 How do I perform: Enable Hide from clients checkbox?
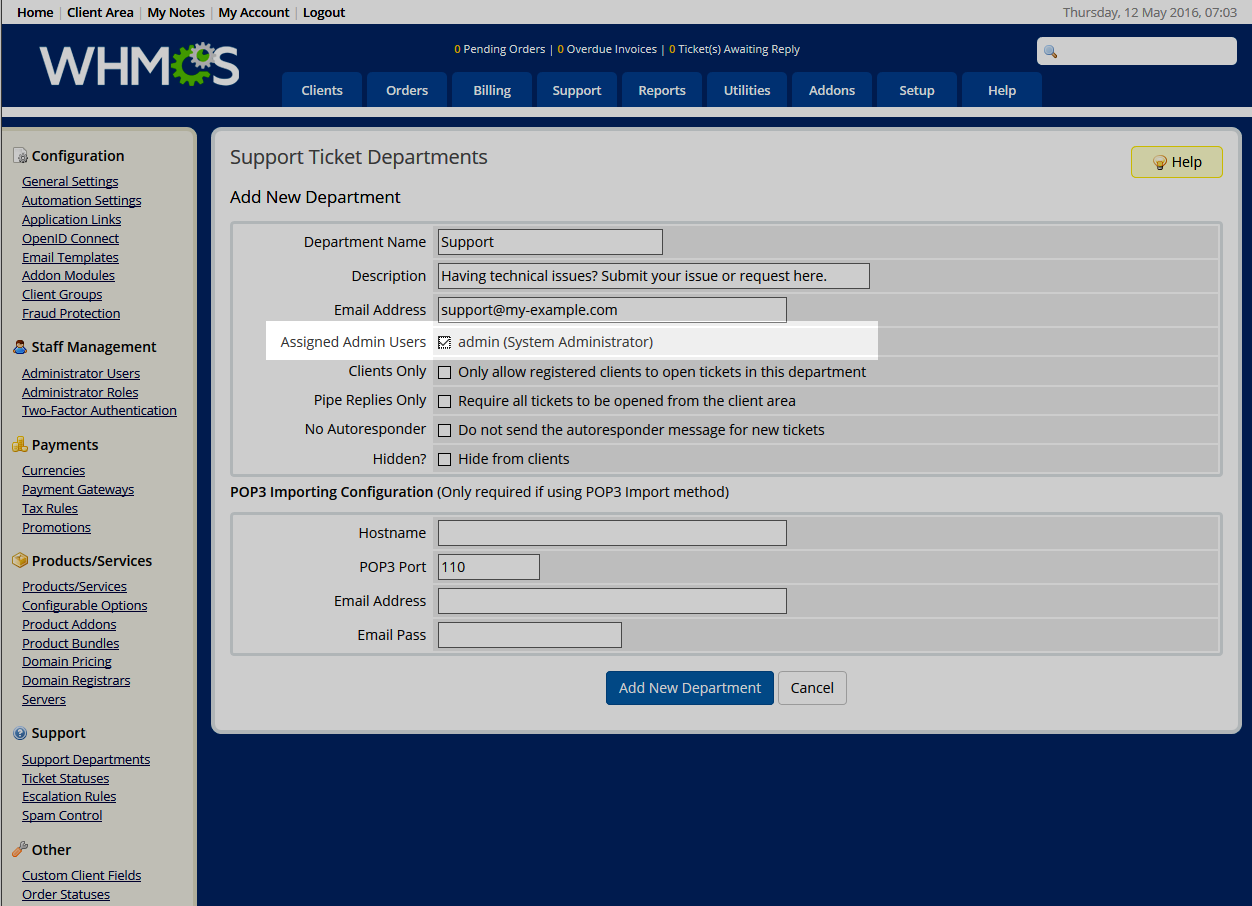point(445,460)
